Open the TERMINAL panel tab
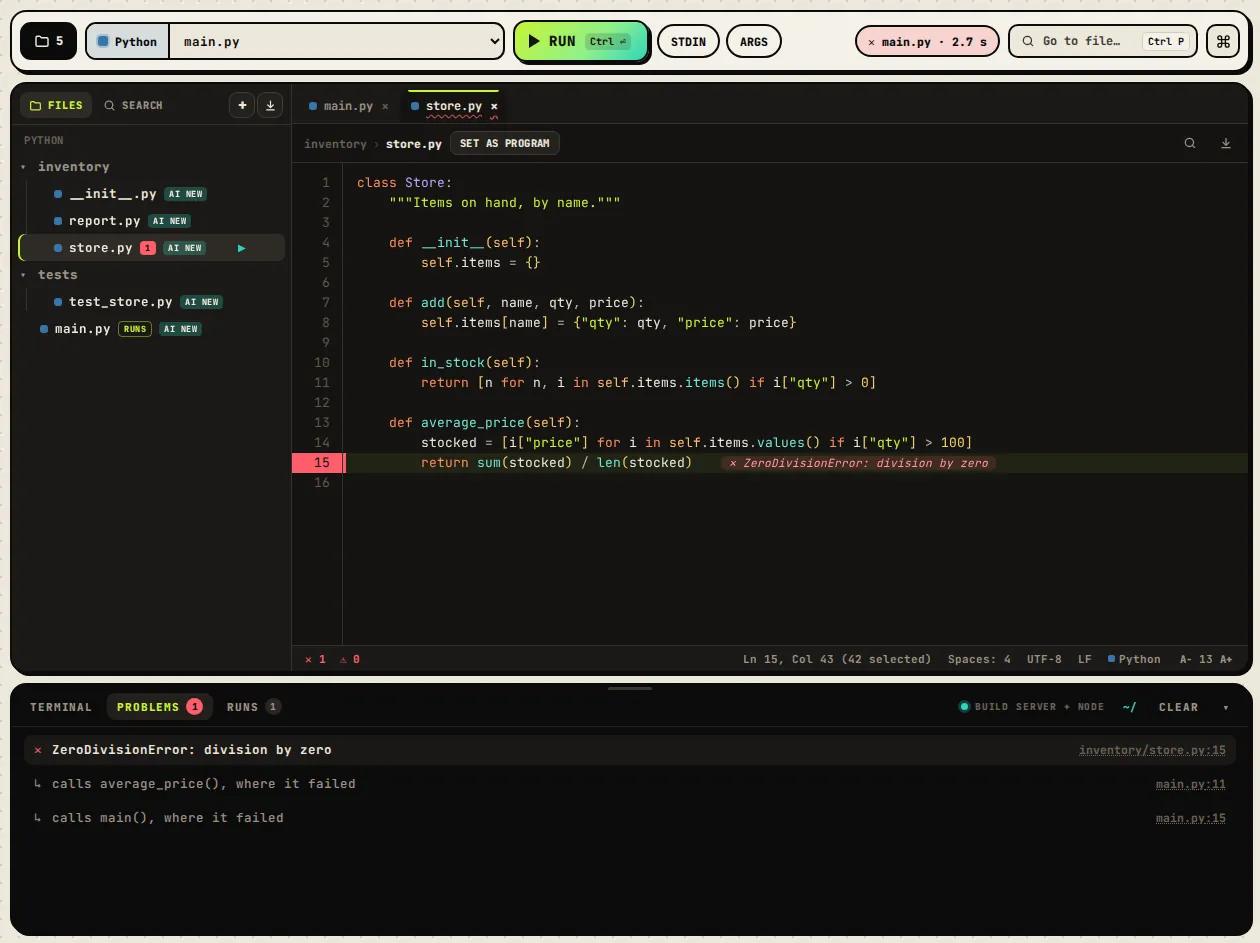Image resolution: width=1260 pixels, height=943 pixels. click(x=61, y=707)
